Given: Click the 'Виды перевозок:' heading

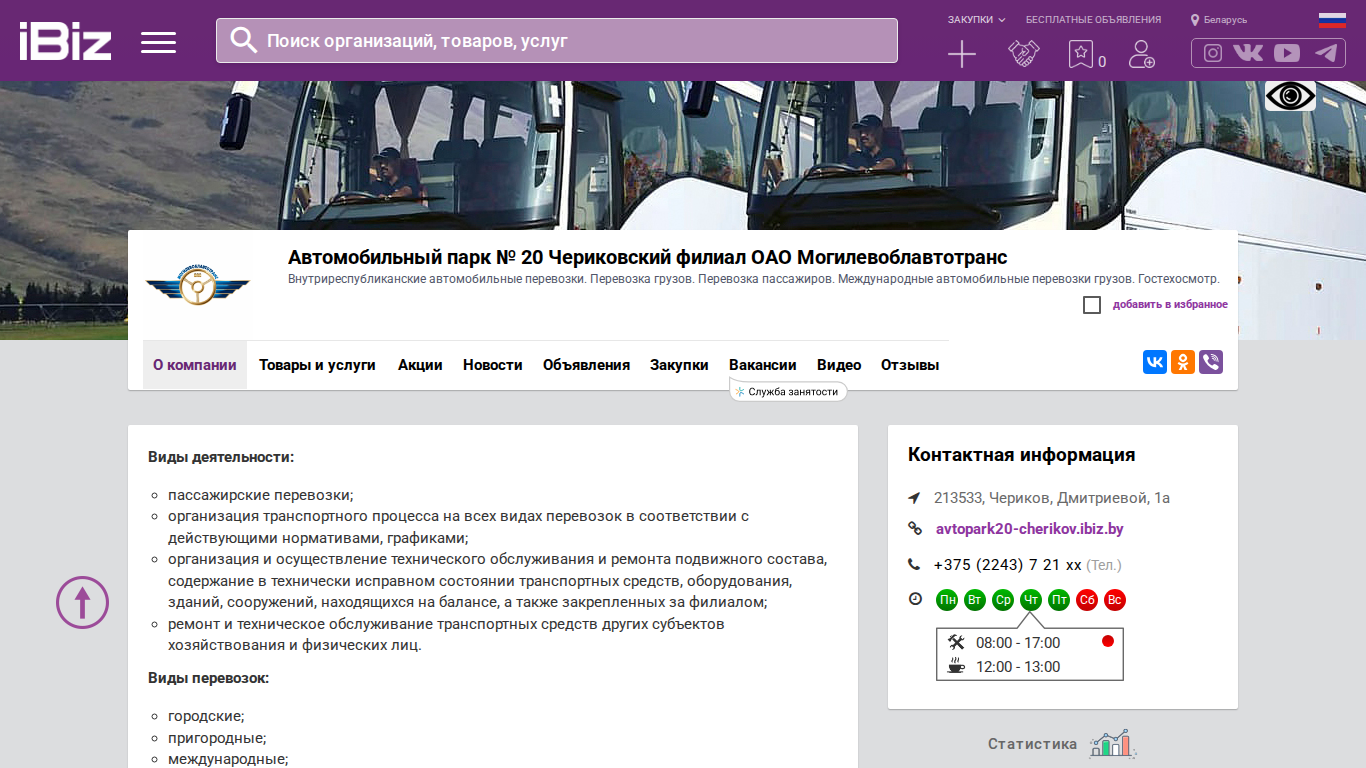Looking at the screenshot, I should (209, 678).
